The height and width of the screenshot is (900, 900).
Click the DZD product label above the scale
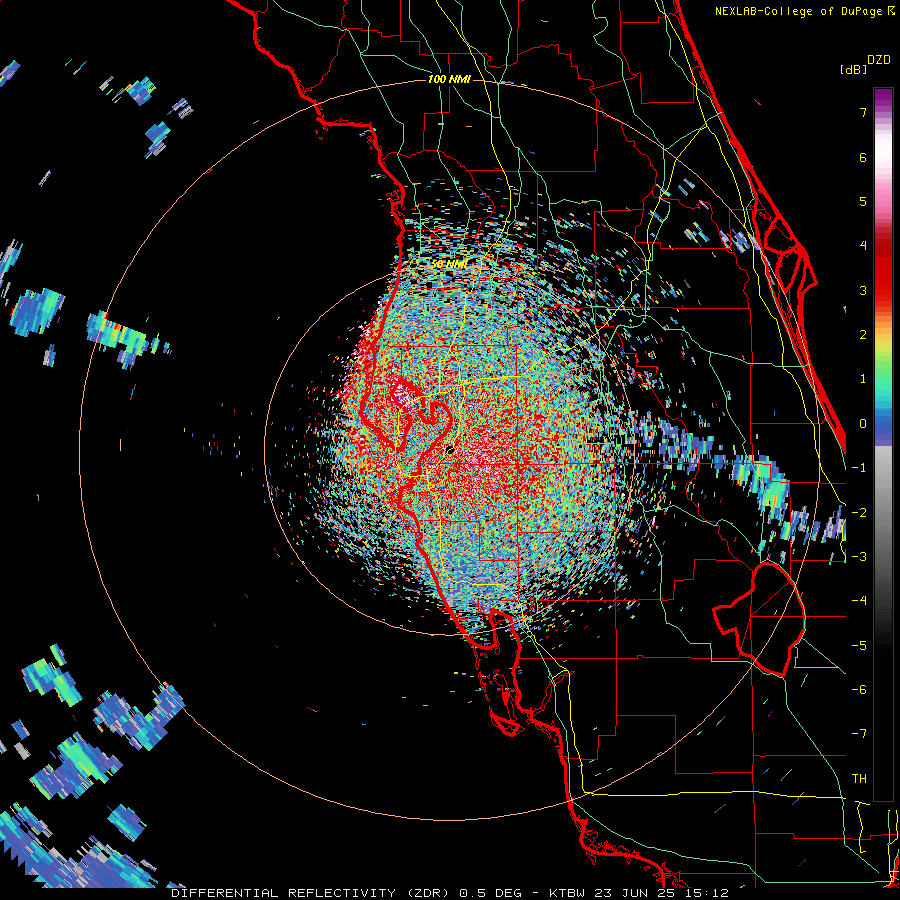(879, 60)
